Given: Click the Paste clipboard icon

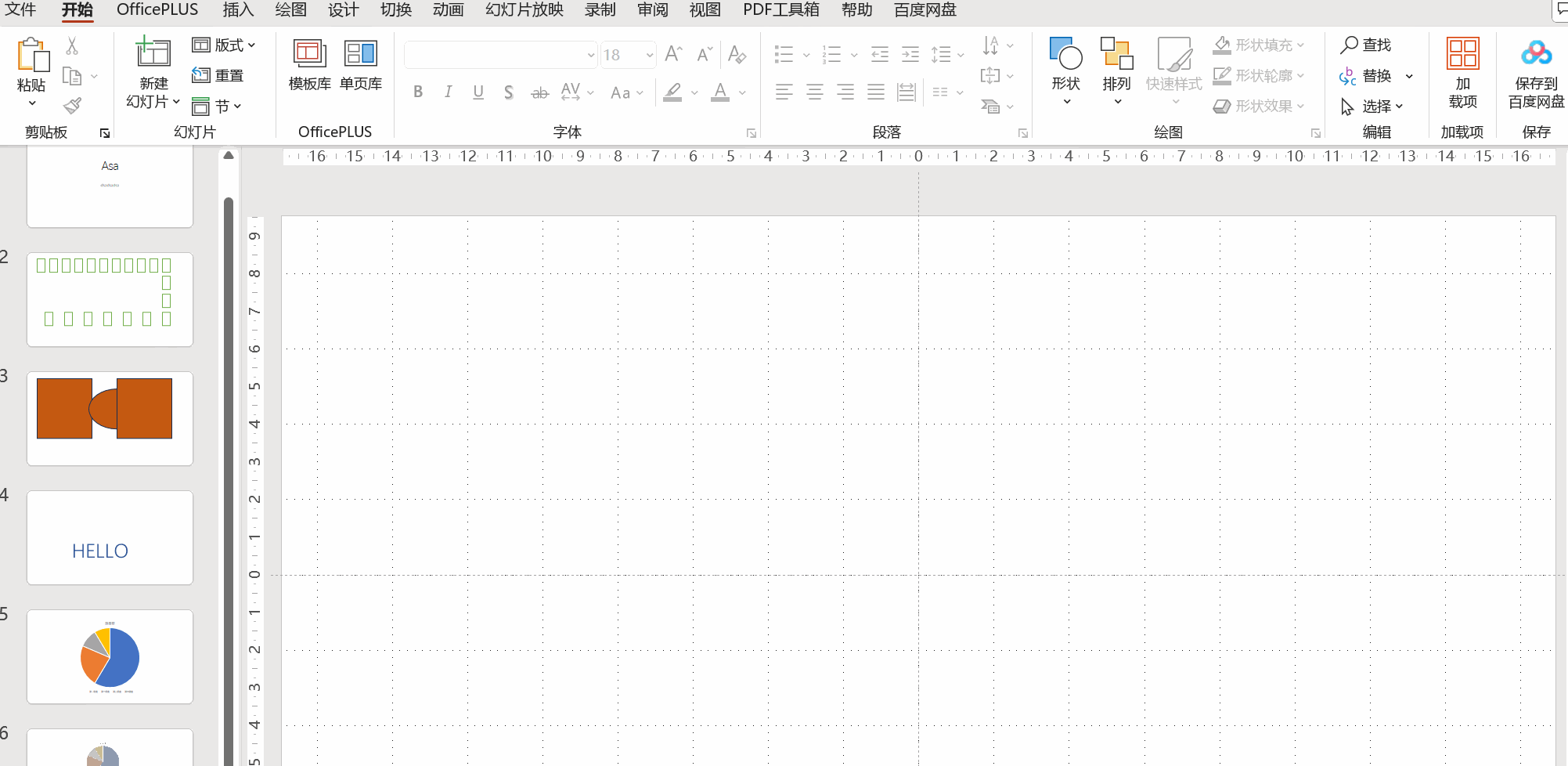Looking at the screenshot, I should (x=31, y=55).
